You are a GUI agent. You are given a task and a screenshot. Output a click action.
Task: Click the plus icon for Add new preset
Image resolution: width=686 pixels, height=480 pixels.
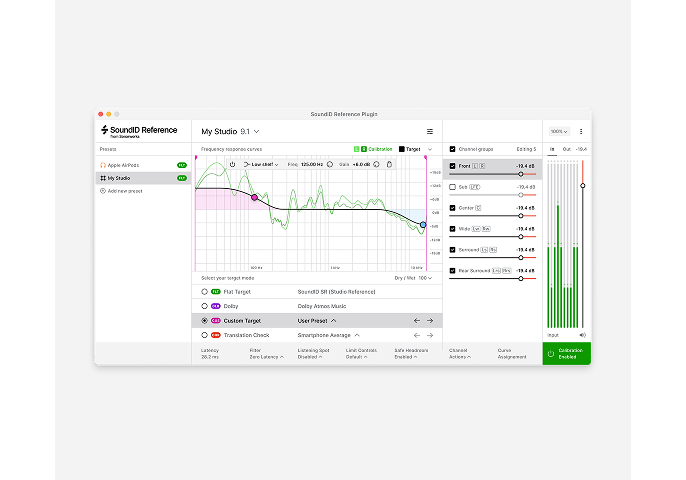[x=103, y=191]
